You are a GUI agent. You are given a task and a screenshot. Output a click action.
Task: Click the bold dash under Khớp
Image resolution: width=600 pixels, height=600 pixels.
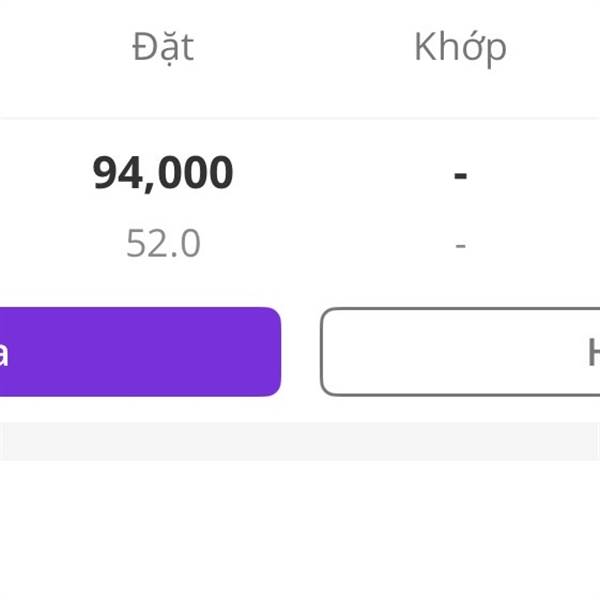tap(460, 175)
